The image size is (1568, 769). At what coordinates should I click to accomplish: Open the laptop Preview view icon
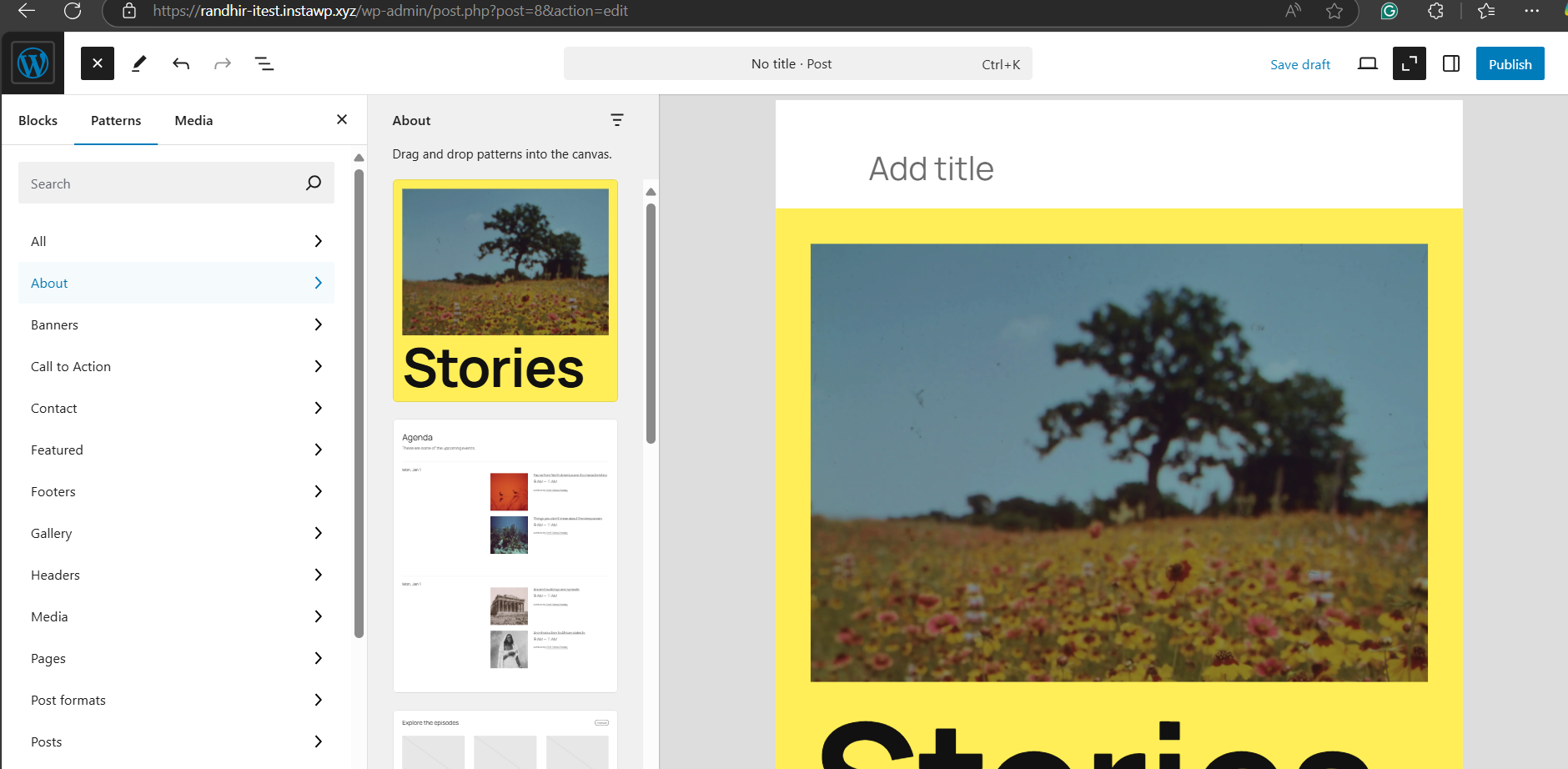coord(1368,63)
